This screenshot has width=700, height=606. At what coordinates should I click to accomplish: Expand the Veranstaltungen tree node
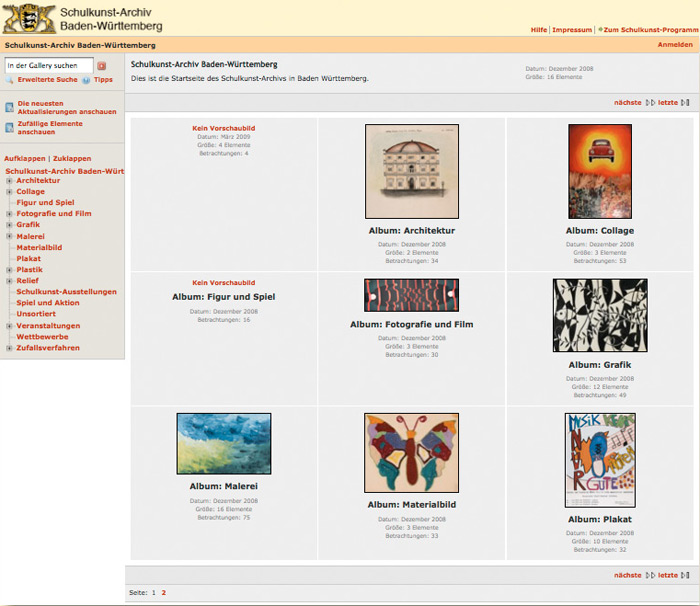pos(9,326)
